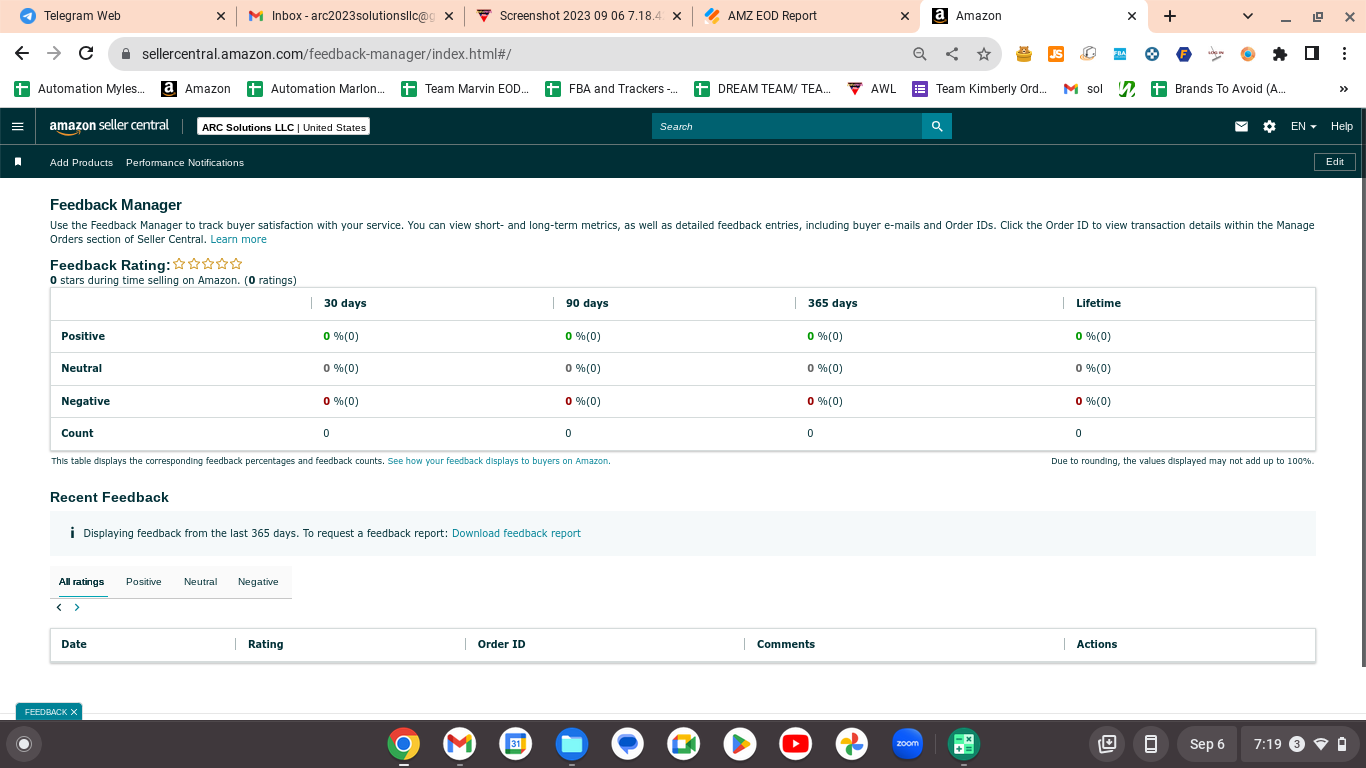Toggle the browser side panel icon
1366x768 pixels.
pyautogui.click(x=1312, y=54)
